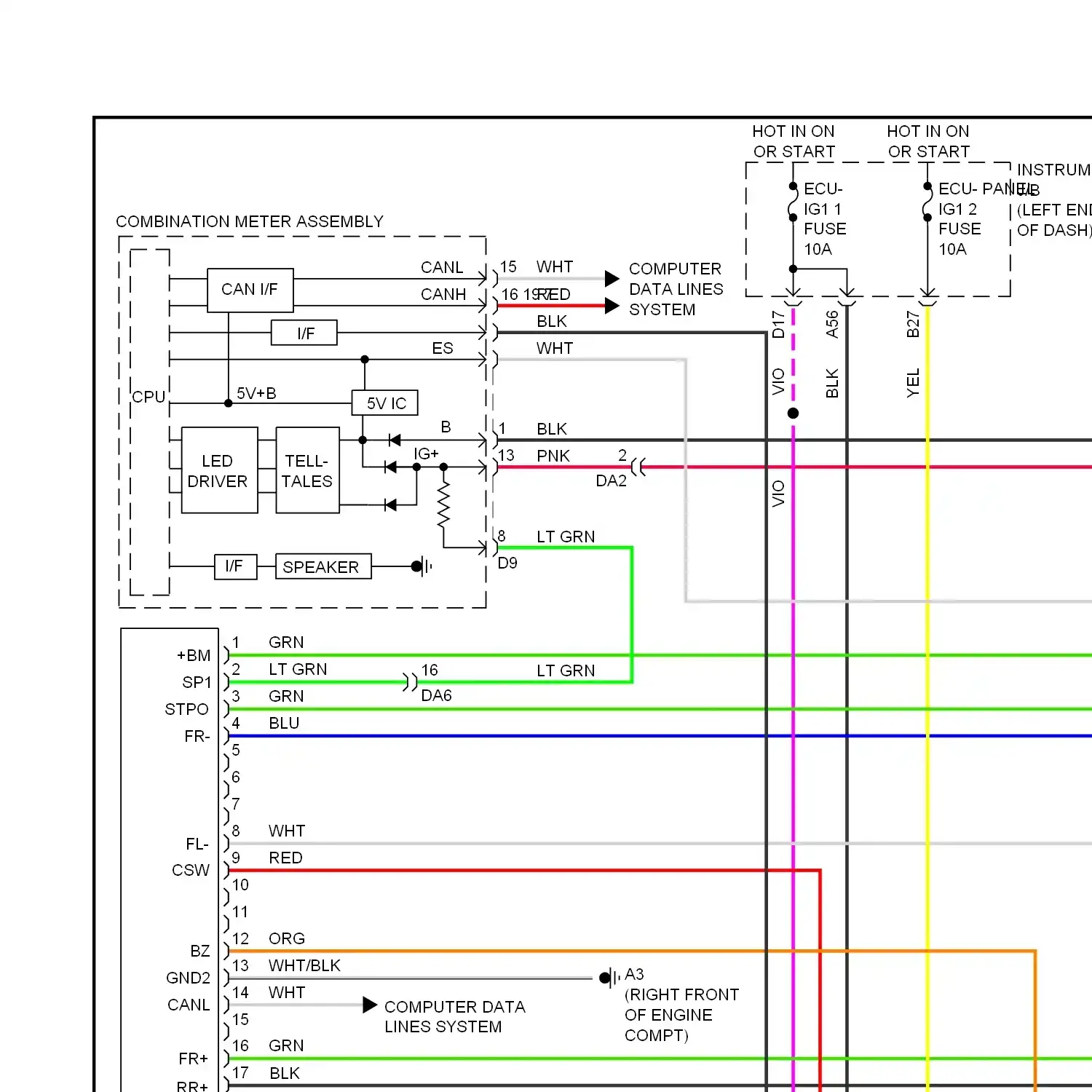
Task: Click the SPEAKER block
Action: pyautogui.click(x=323, y=566)
